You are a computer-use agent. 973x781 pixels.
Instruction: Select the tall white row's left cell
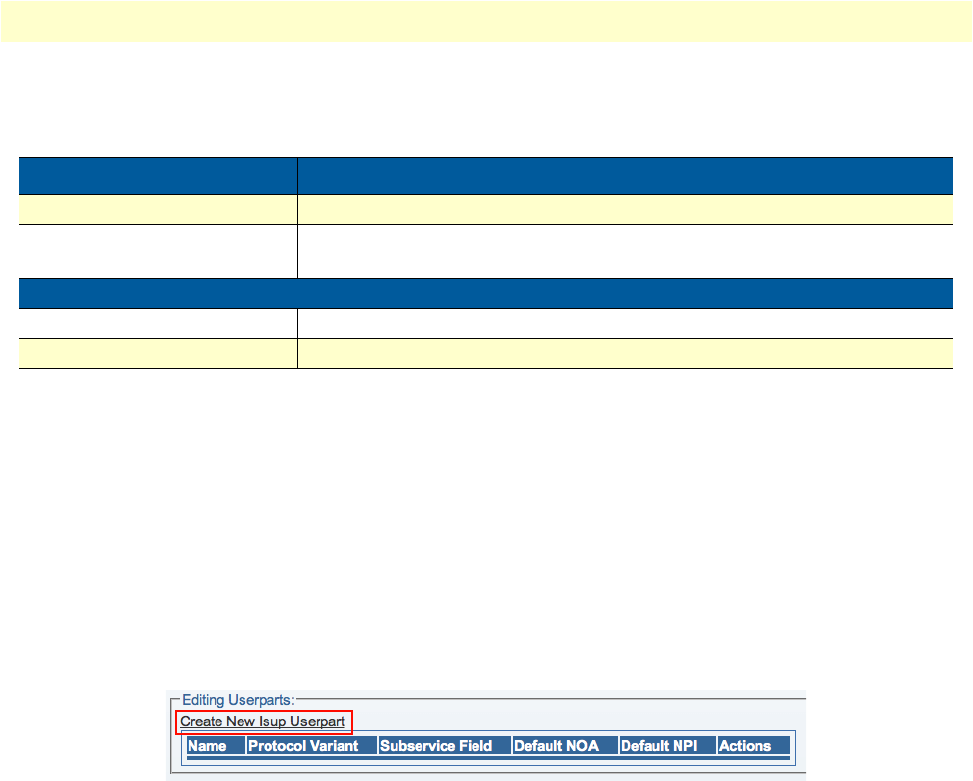click(x=158, y=251)
